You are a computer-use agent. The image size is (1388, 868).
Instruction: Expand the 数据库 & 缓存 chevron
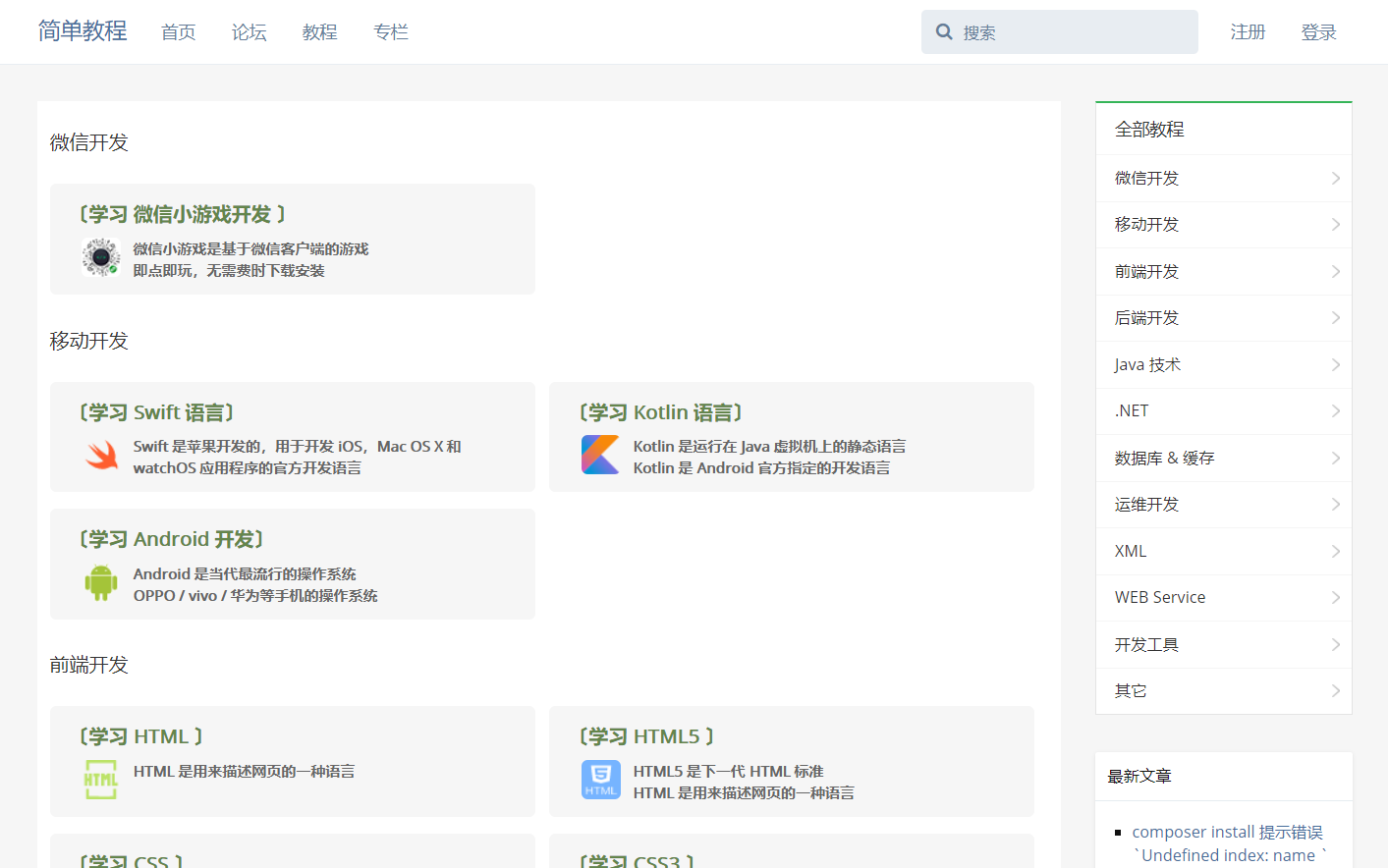(1336, 458)
